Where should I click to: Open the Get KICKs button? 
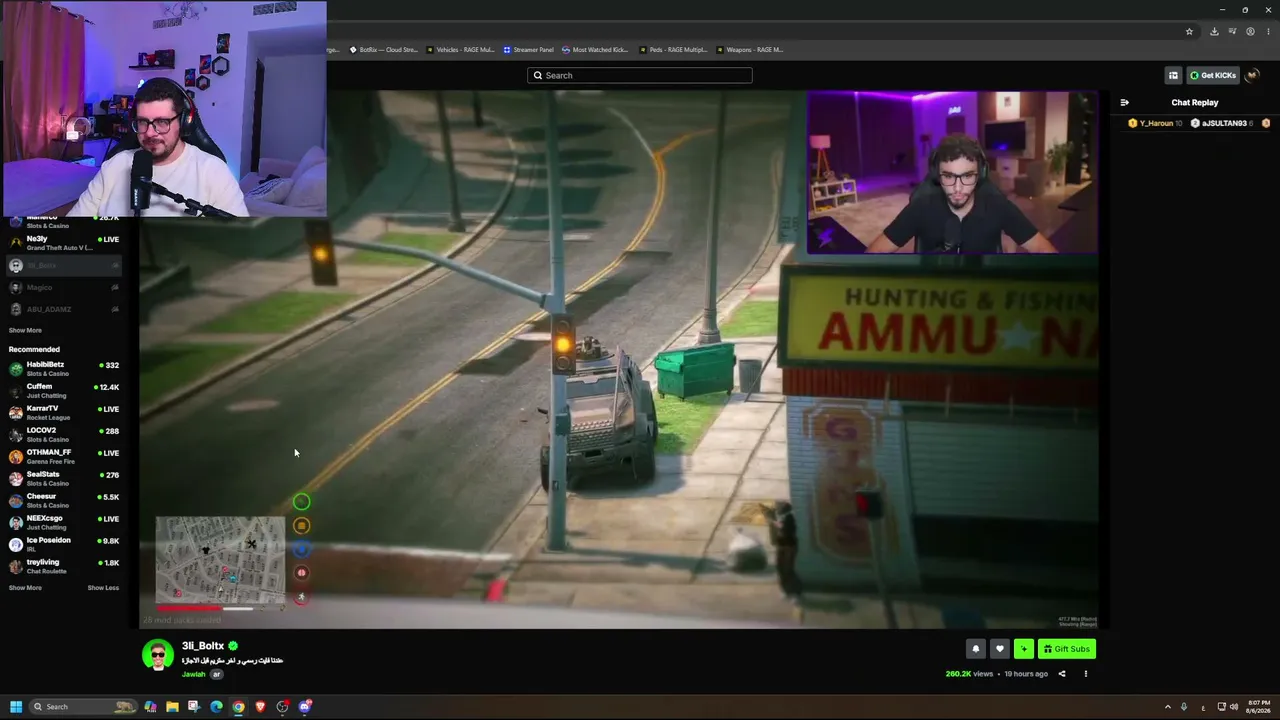(x=1212, y=75)
